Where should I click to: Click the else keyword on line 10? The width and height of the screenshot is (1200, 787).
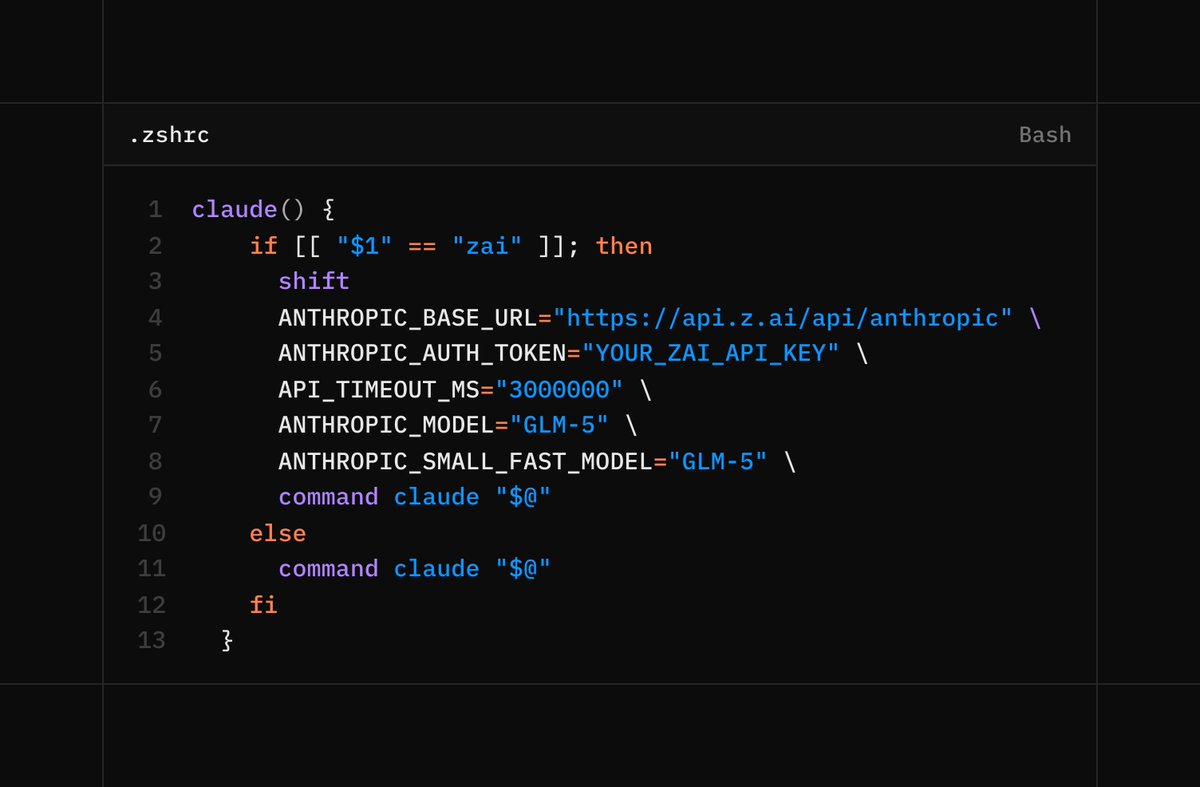[277, 533]
